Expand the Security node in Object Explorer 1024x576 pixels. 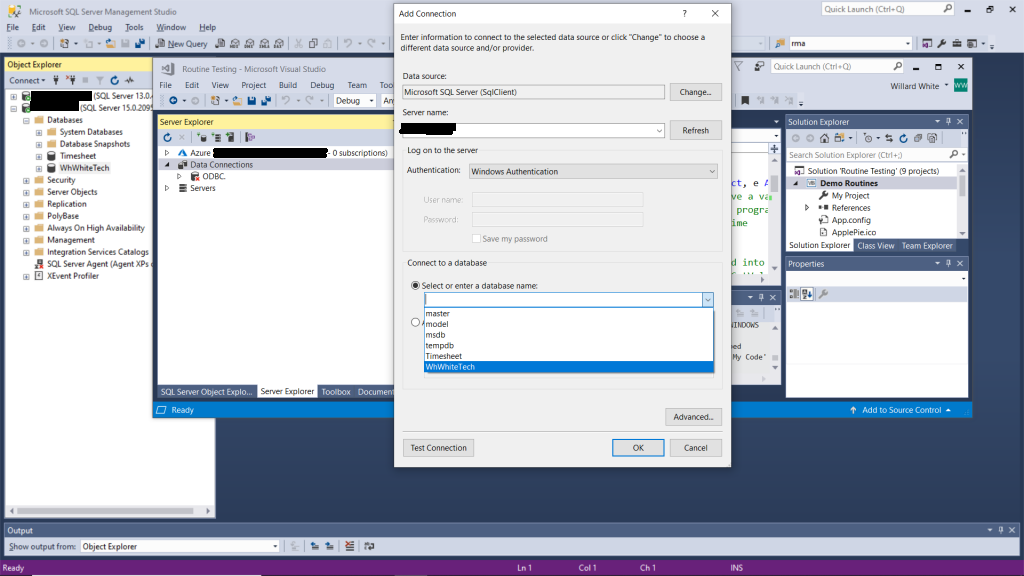pos(26,180)
